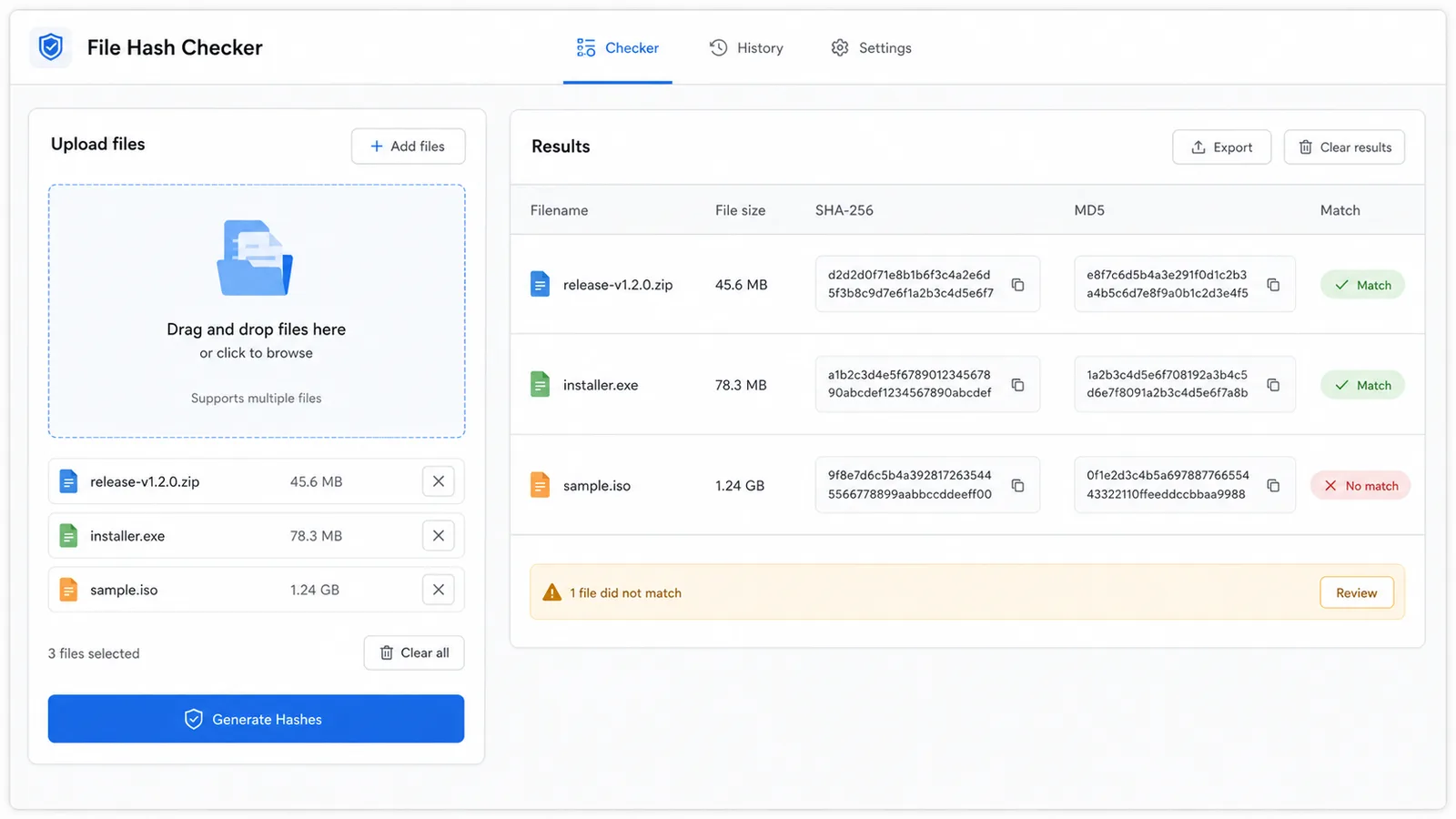Click 'Supports multiple files' hint text
1456x819 pixels.
pos(256,399)
